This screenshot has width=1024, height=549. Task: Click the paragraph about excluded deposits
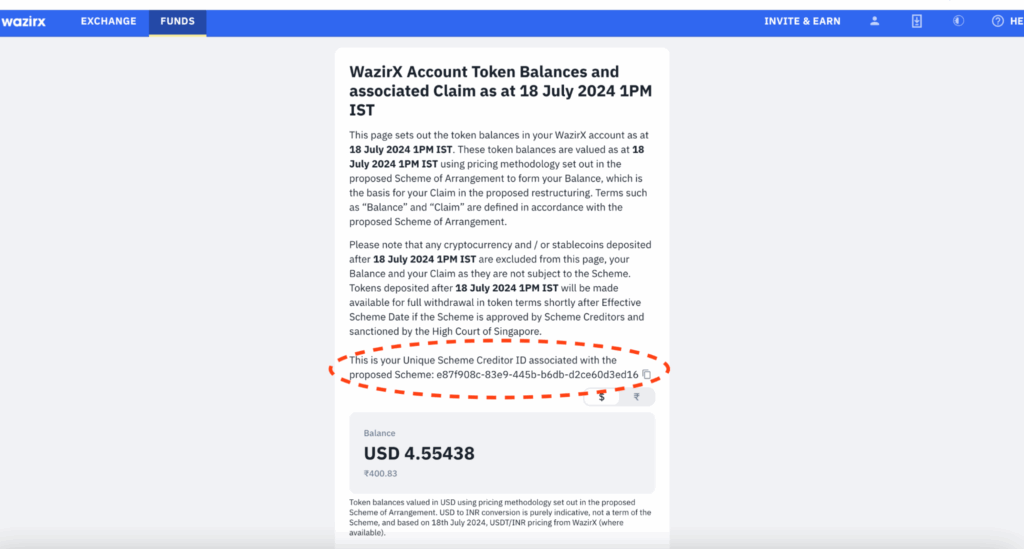coord(500,288)
